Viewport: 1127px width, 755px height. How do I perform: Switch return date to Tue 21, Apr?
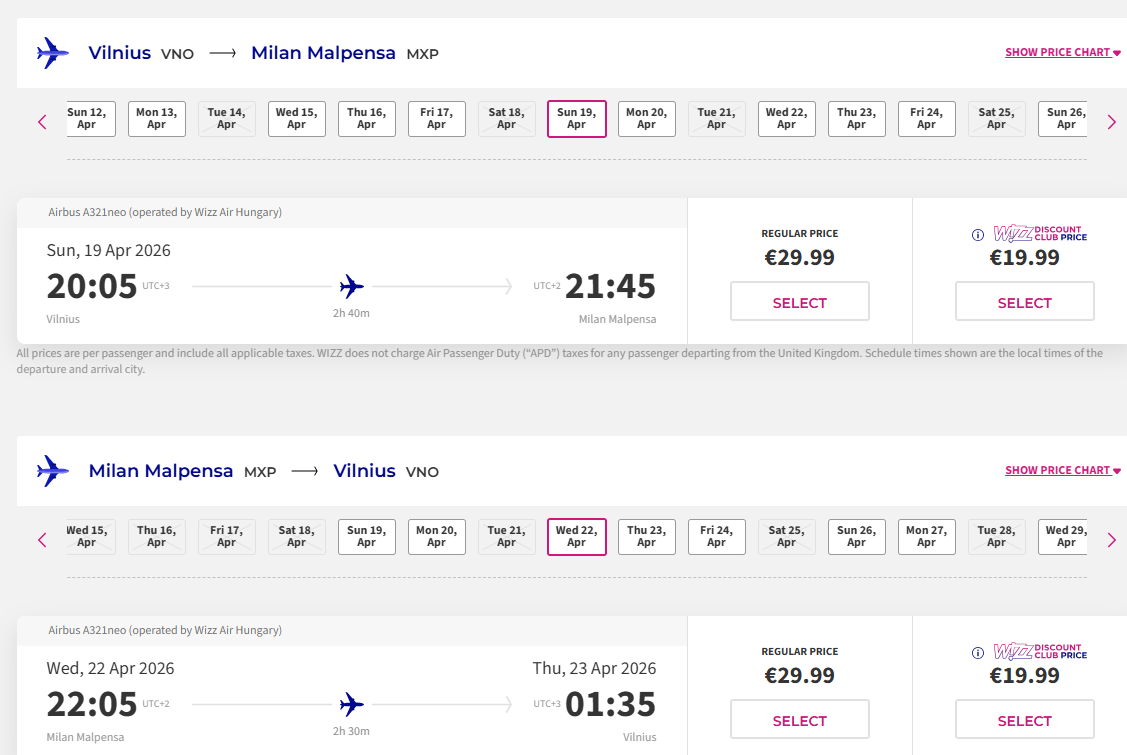[x=507, y=537]
